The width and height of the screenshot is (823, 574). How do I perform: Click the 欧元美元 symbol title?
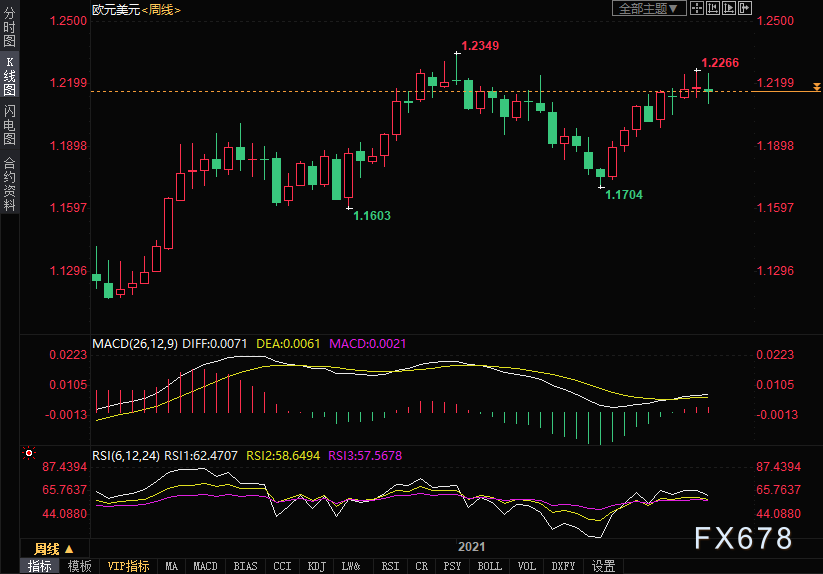coord(116,9)
